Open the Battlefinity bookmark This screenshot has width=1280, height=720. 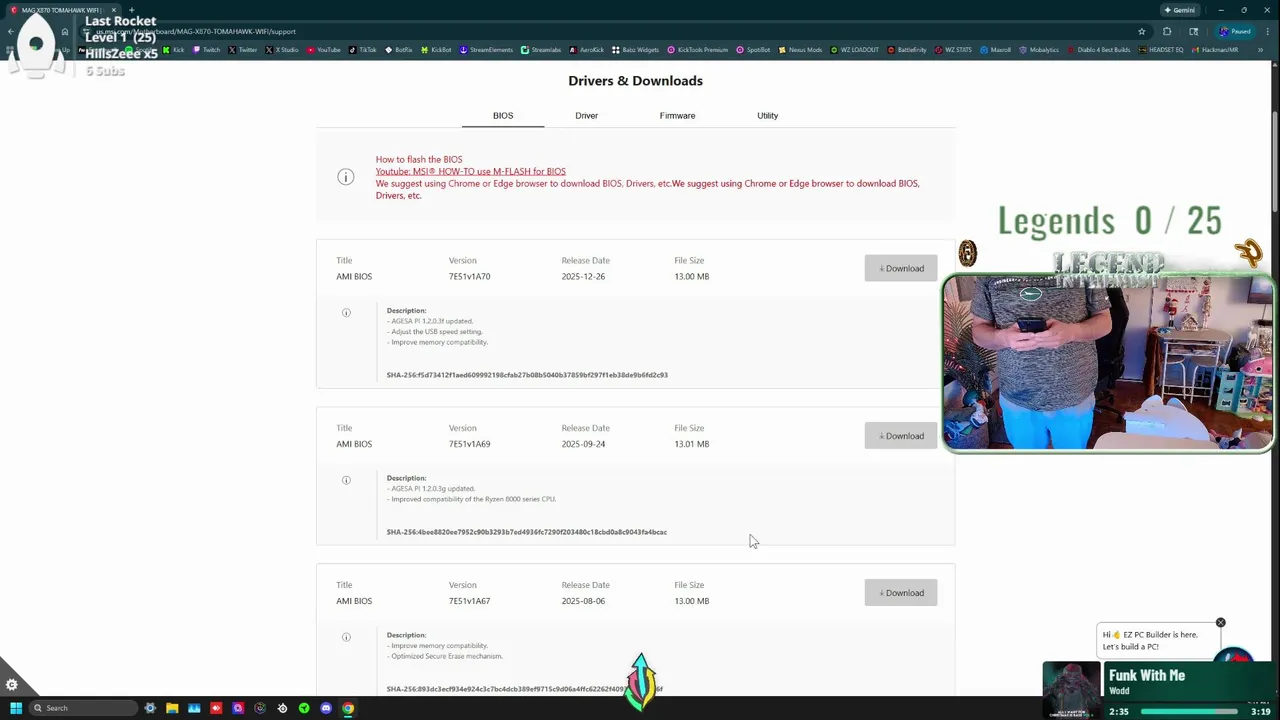point(906,49)
